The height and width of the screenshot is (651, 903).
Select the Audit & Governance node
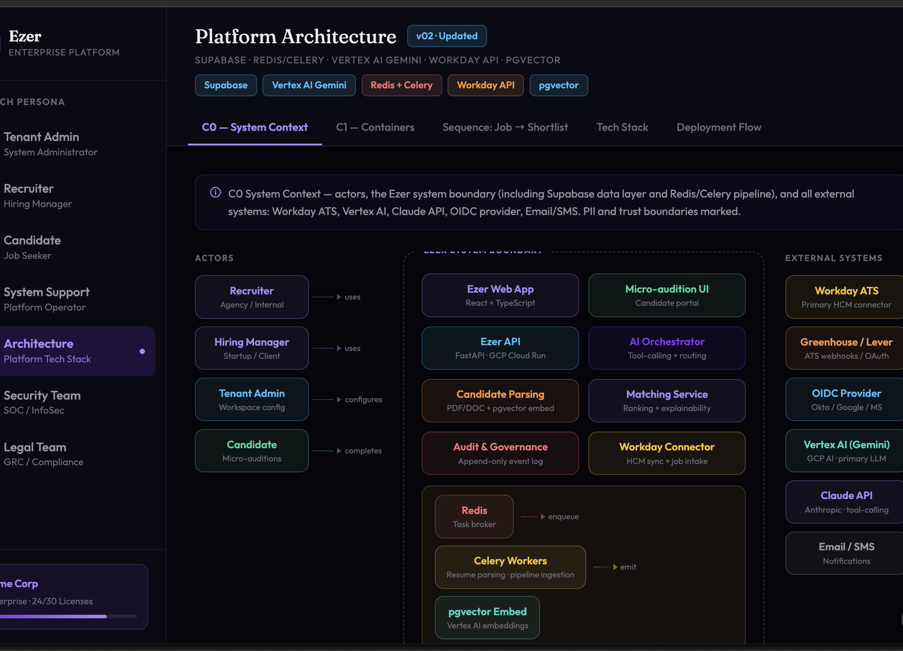(500, 453)
